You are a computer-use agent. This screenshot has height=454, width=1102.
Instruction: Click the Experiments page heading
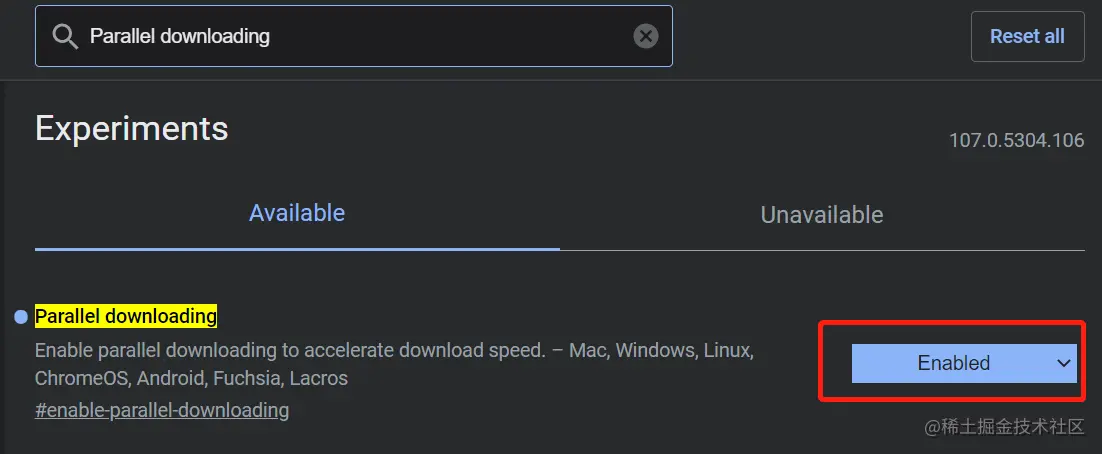pyautogui.click(x=132, y=129)
